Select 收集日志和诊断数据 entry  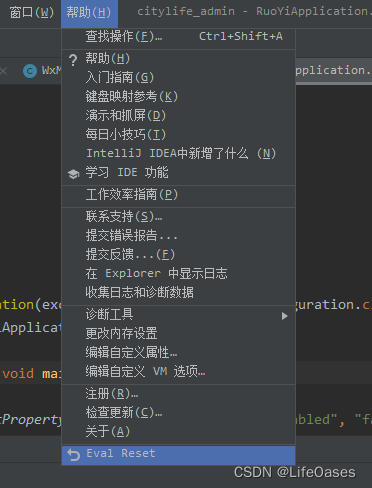[178, 293]
